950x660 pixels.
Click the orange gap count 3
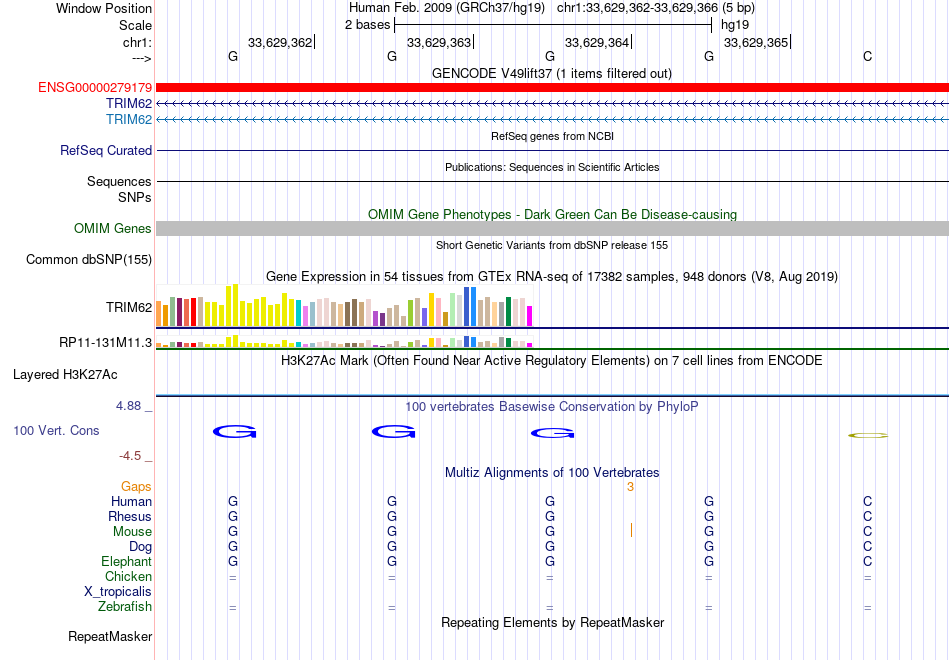click(x=630, y=487)
